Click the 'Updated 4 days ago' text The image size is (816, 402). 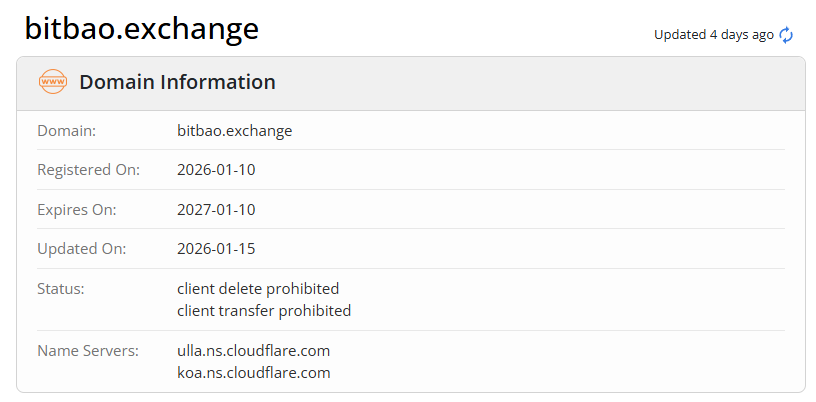[713, 35]
